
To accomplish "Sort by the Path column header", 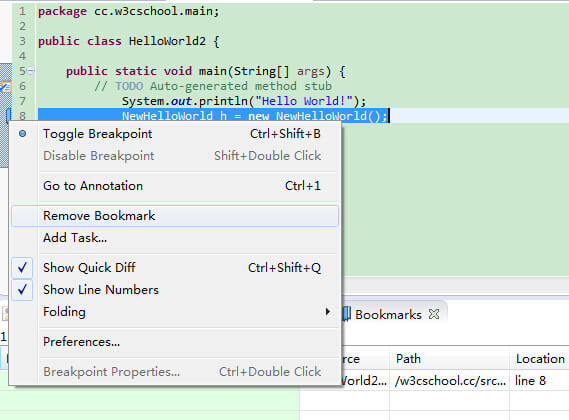I will click(x=449, y=359).
